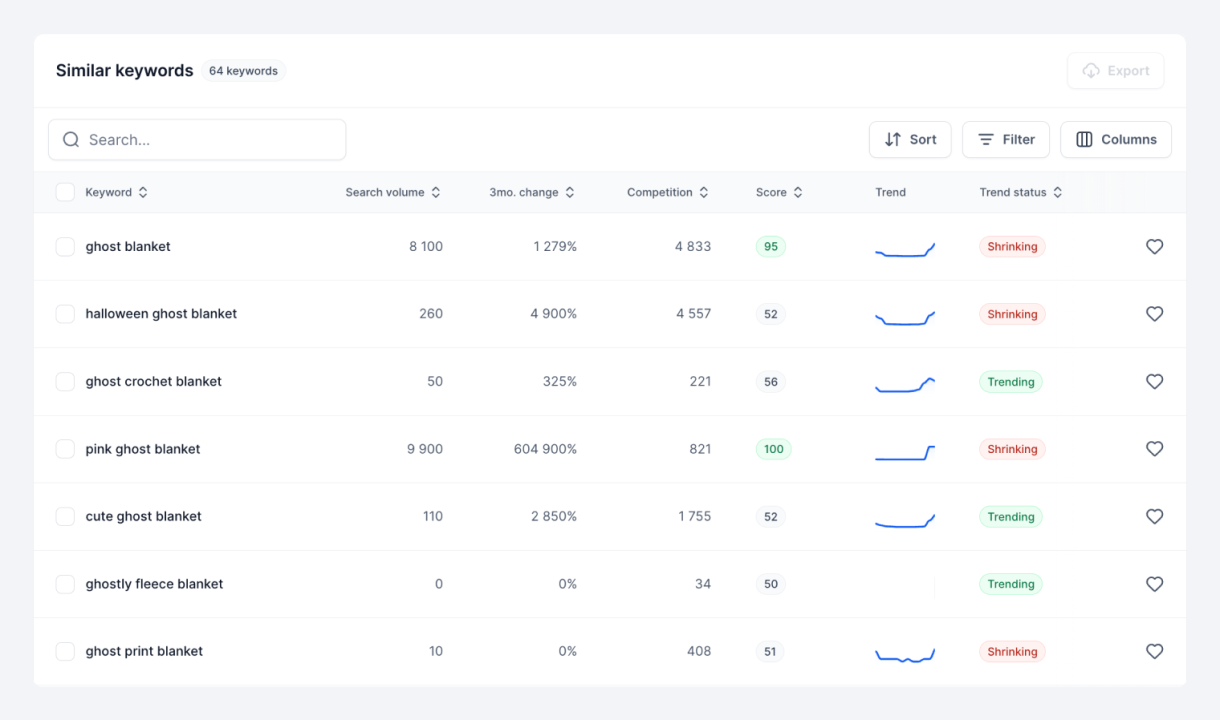The width and height of the screenshot is (1220, 720).
Task: Open the Filter options
Action: (x=1005, y=140)
